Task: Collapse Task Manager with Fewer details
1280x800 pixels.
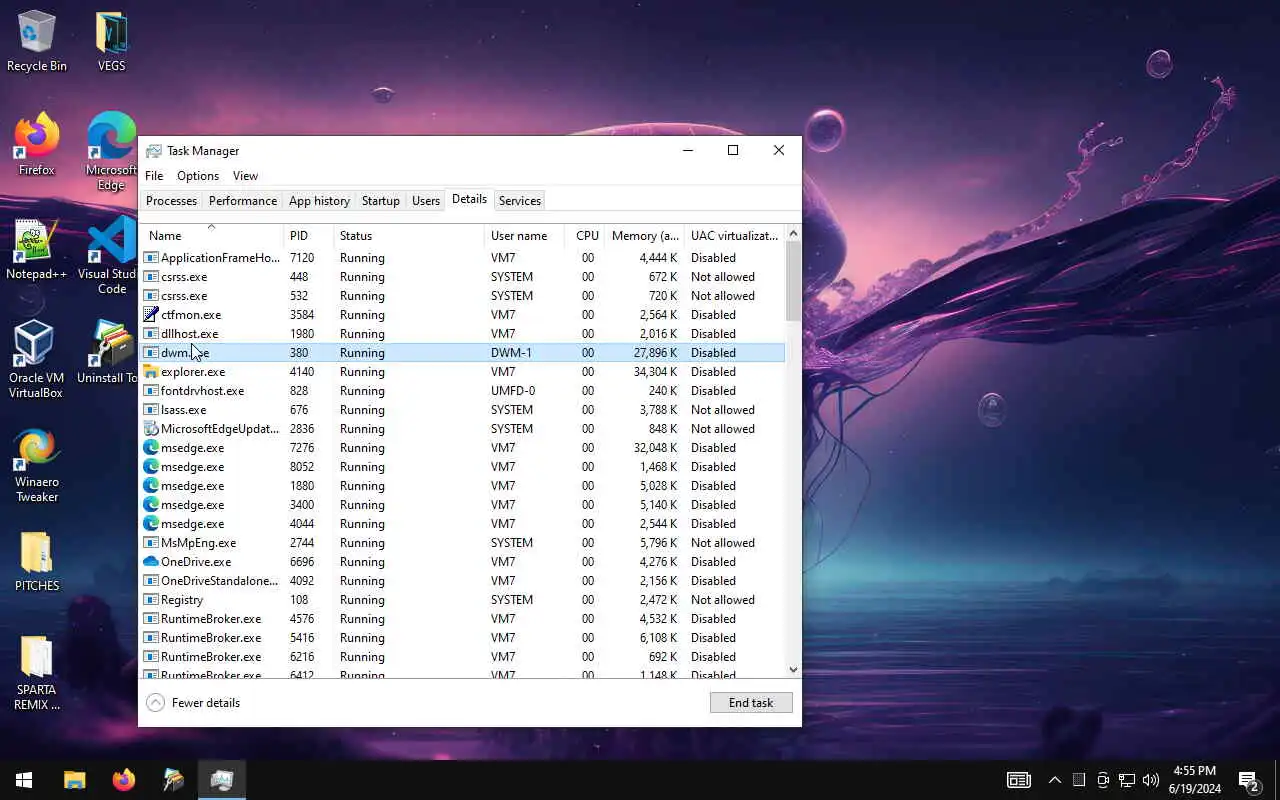Action: [193, 703]
